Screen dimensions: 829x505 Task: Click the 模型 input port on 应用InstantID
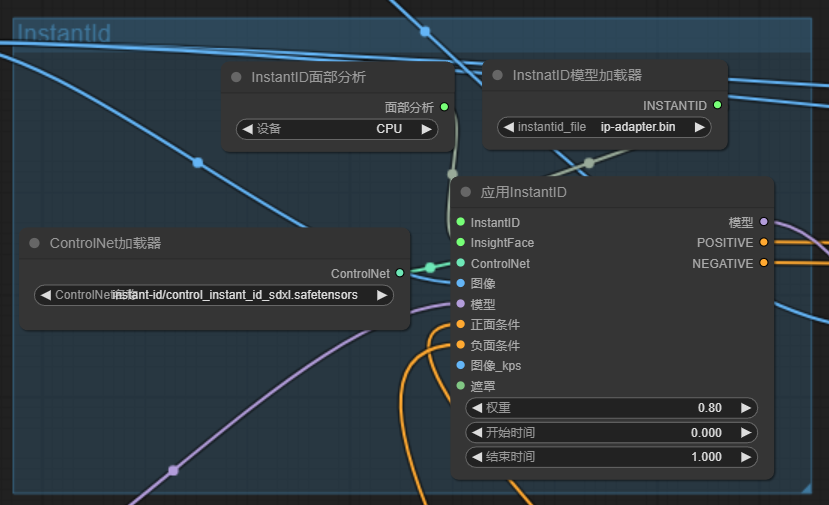460,304
